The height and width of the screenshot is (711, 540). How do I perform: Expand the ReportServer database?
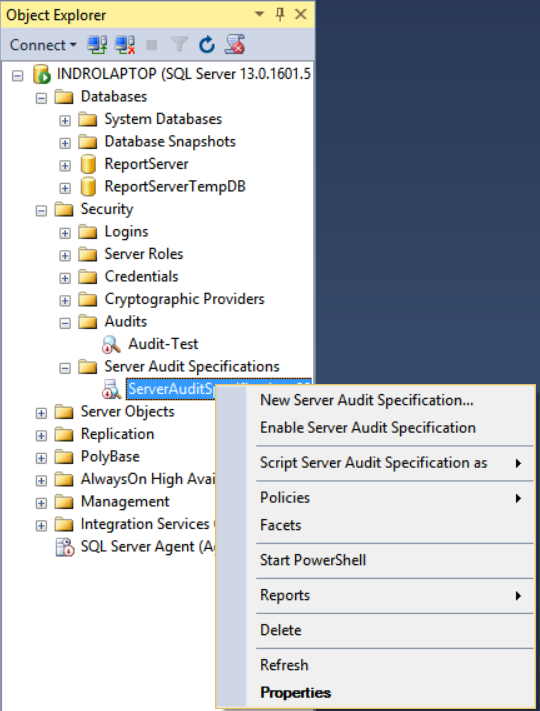click(65, 166)
